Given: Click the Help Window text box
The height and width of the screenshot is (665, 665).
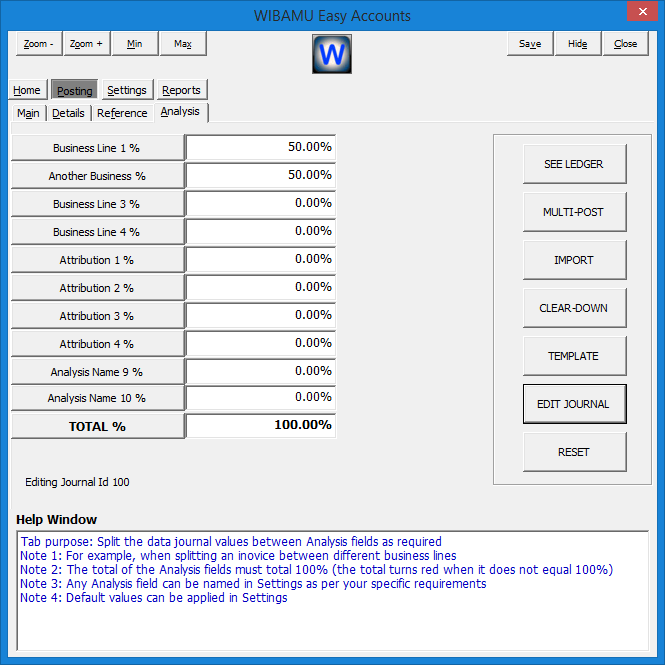Looking at the screenshot, I should click(332, 590).
